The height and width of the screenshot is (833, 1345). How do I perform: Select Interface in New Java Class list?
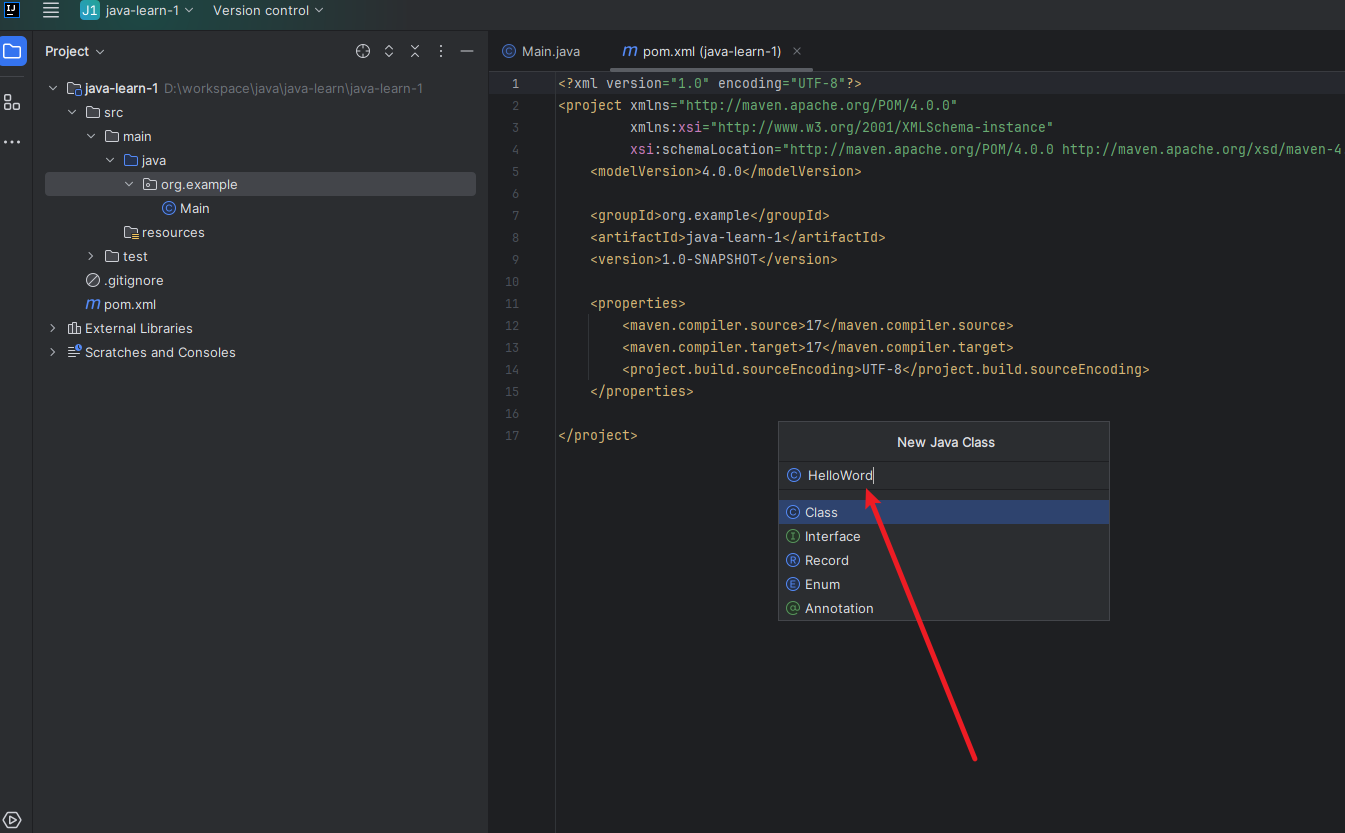point(944,536)
